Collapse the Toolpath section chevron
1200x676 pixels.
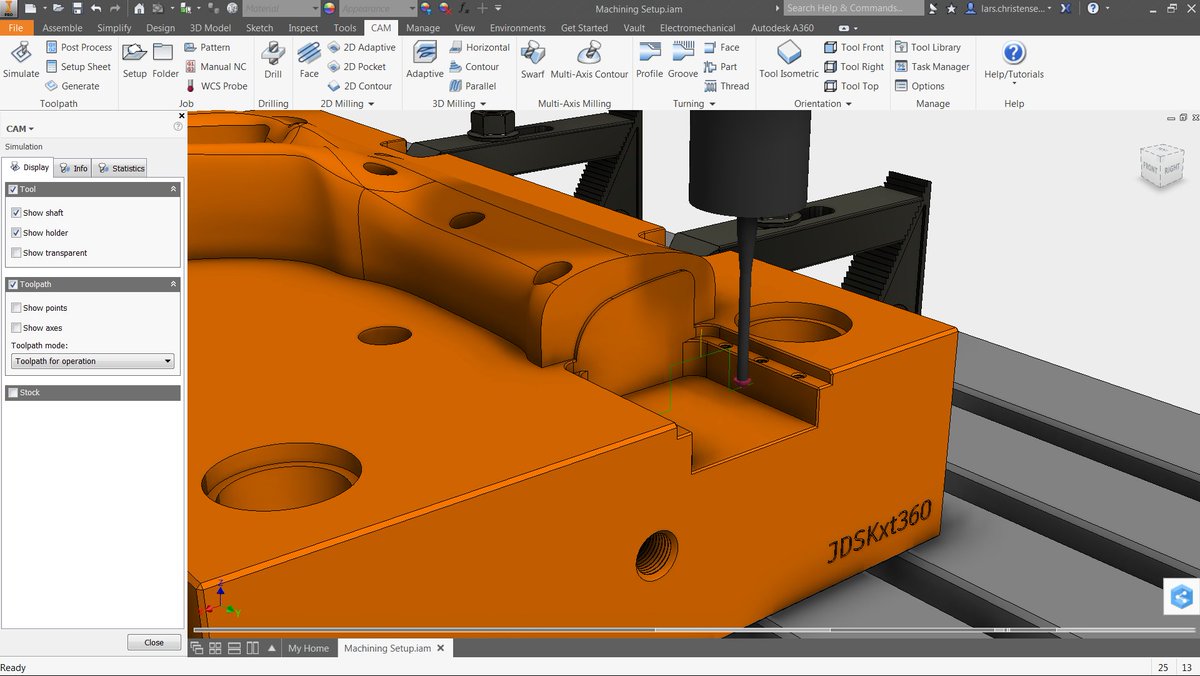173,284
